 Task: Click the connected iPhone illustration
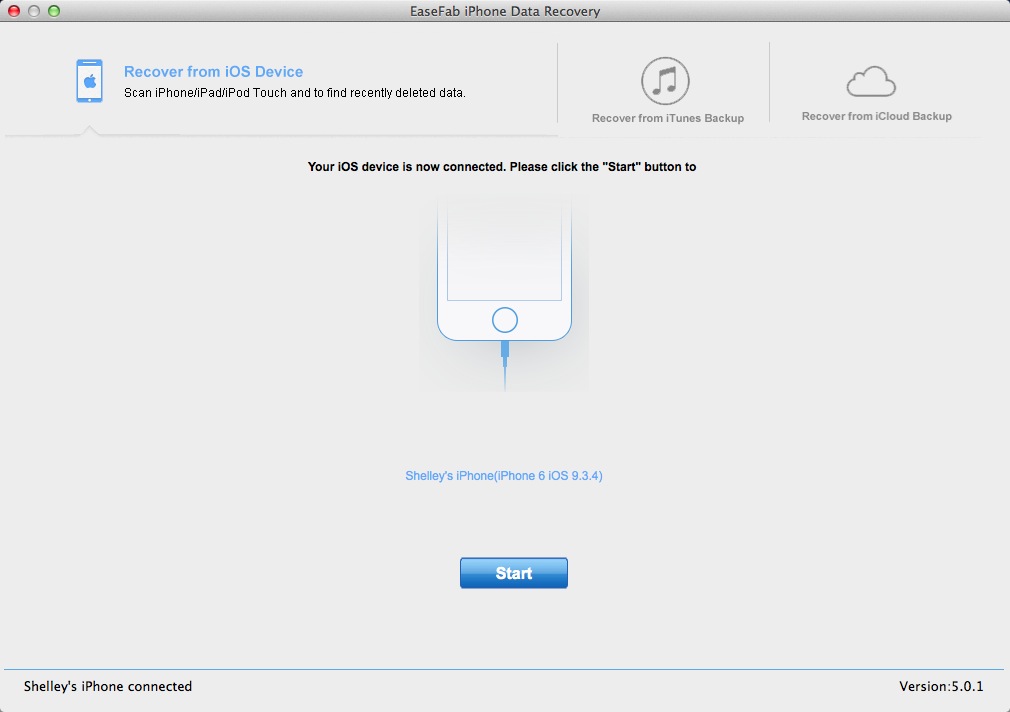tap(504, 293)
